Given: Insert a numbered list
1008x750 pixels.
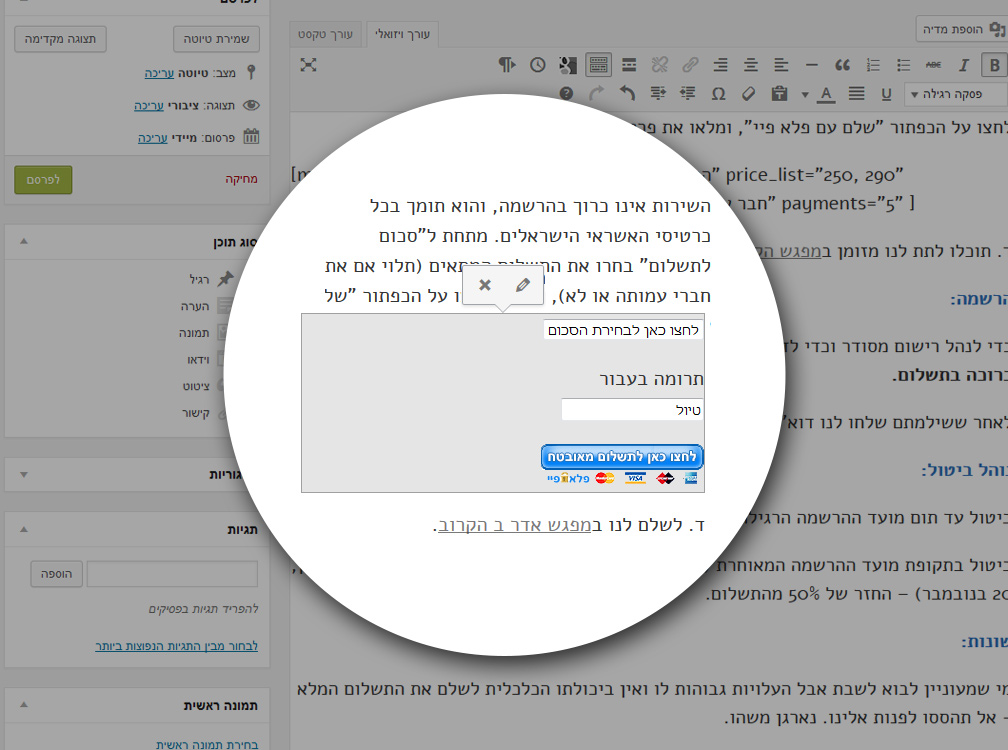Looking at the screenshot, I should (x=873, y=65).
